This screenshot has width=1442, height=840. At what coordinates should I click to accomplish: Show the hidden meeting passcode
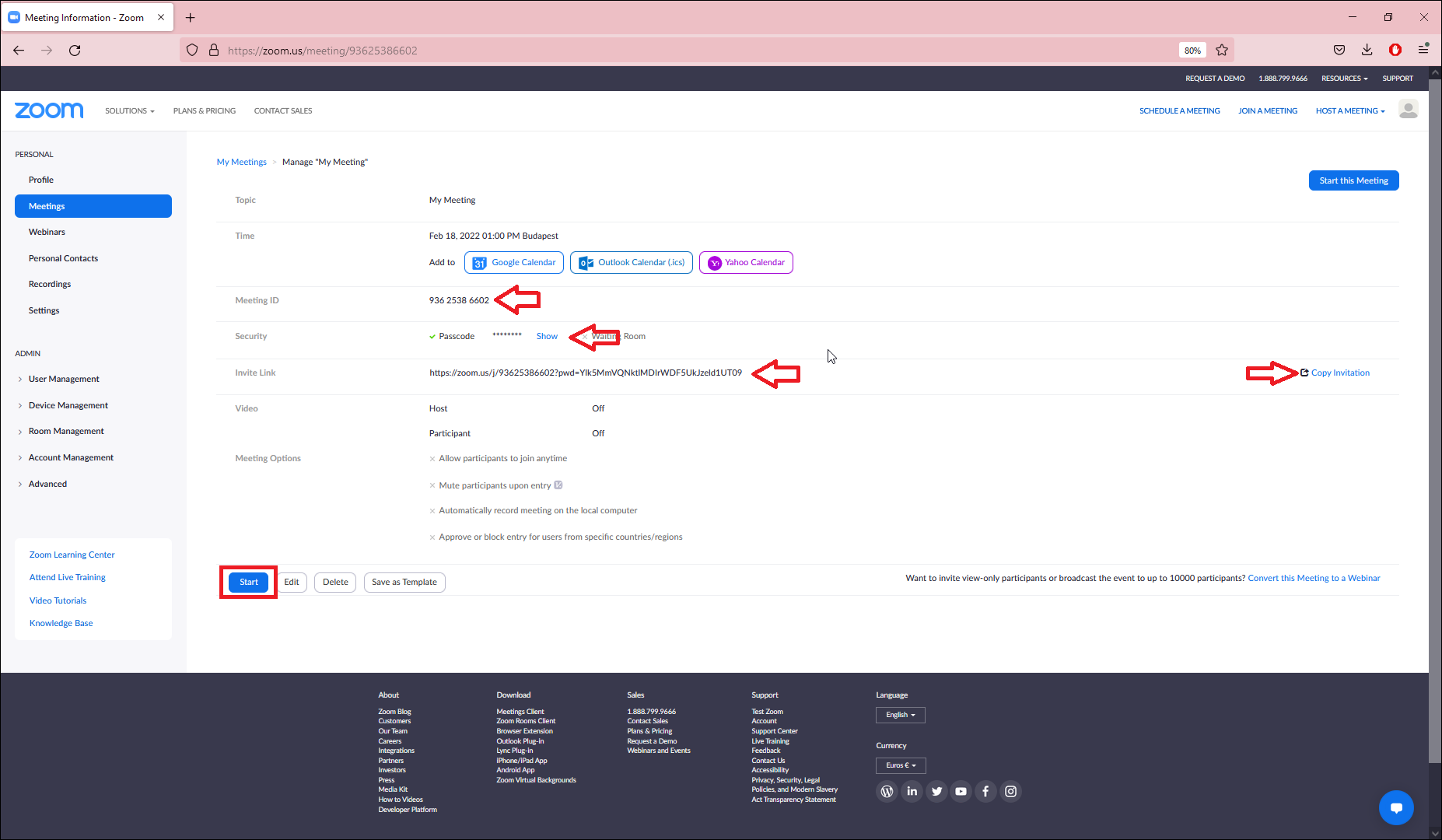tap(547, 336)
